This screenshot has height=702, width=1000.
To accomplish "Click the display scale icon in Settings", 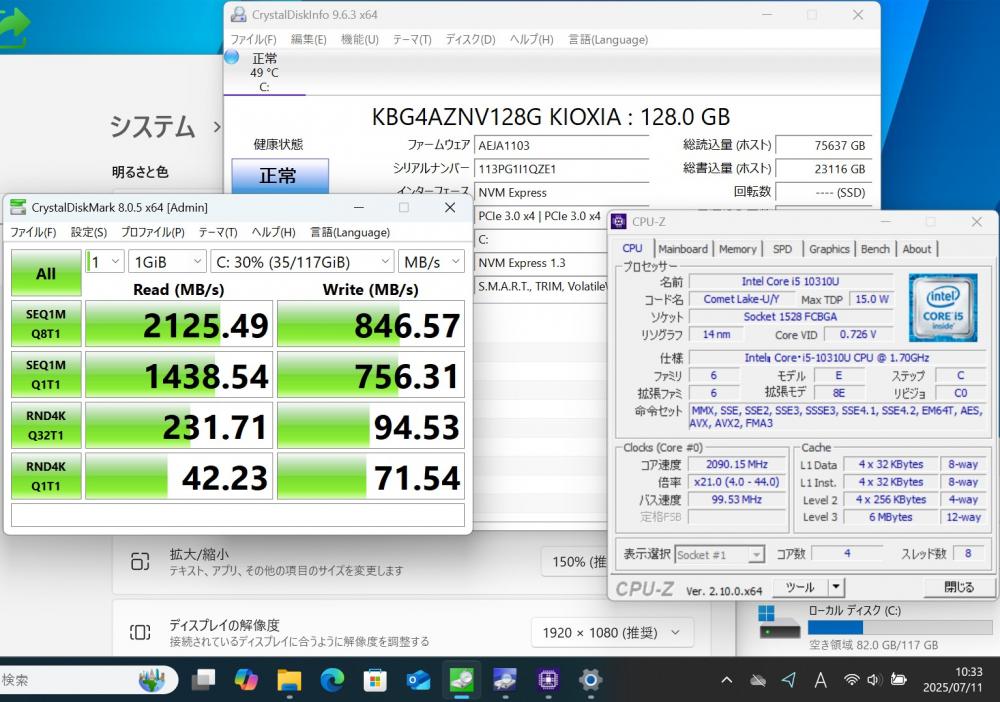I will pos(140,562).
